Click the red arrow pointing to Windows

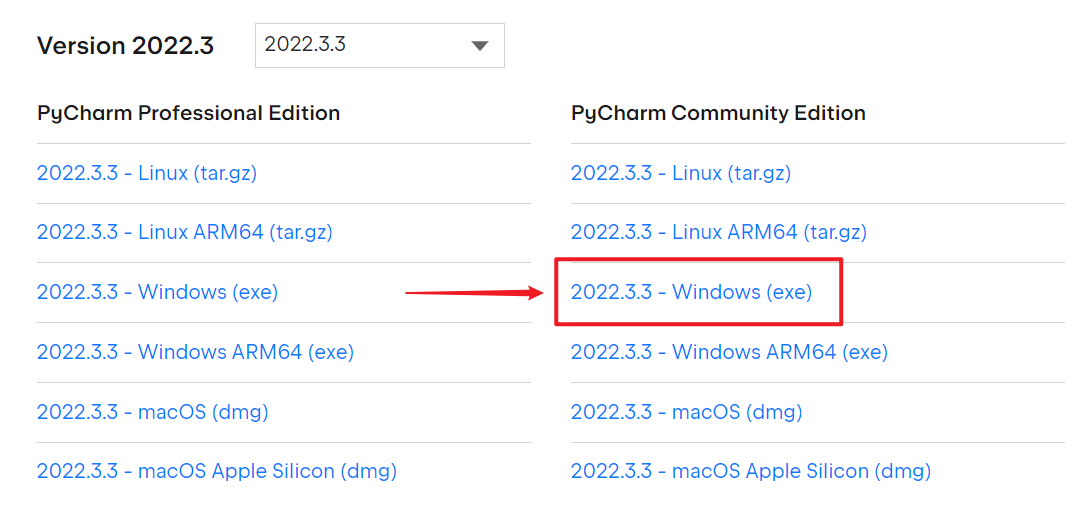[x=472, y=293]
